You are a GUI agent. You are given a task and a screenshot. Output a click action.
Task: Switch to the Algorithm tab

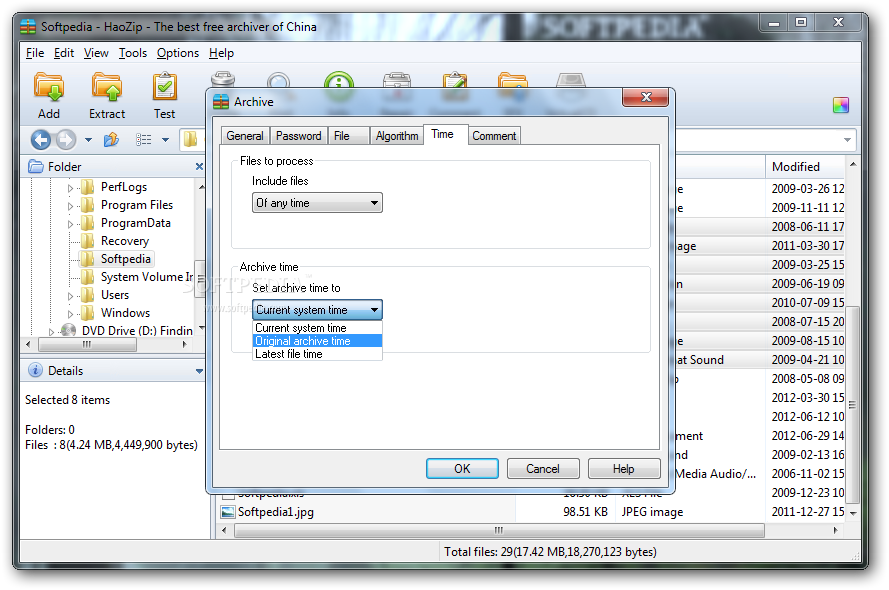click(397, 136)
